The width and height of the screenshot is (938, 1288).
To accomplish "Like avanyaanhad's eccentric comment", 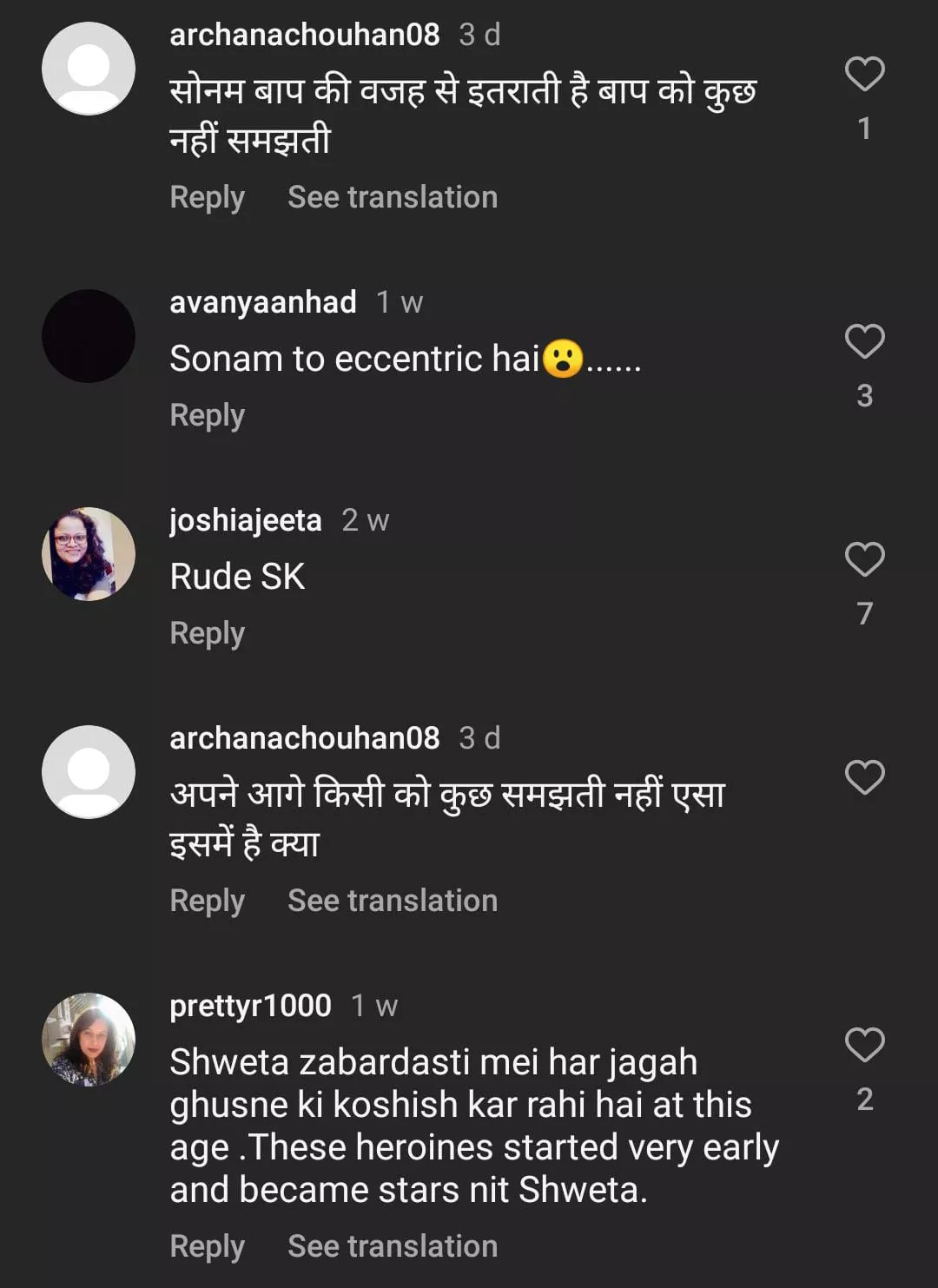I will 864,341.
